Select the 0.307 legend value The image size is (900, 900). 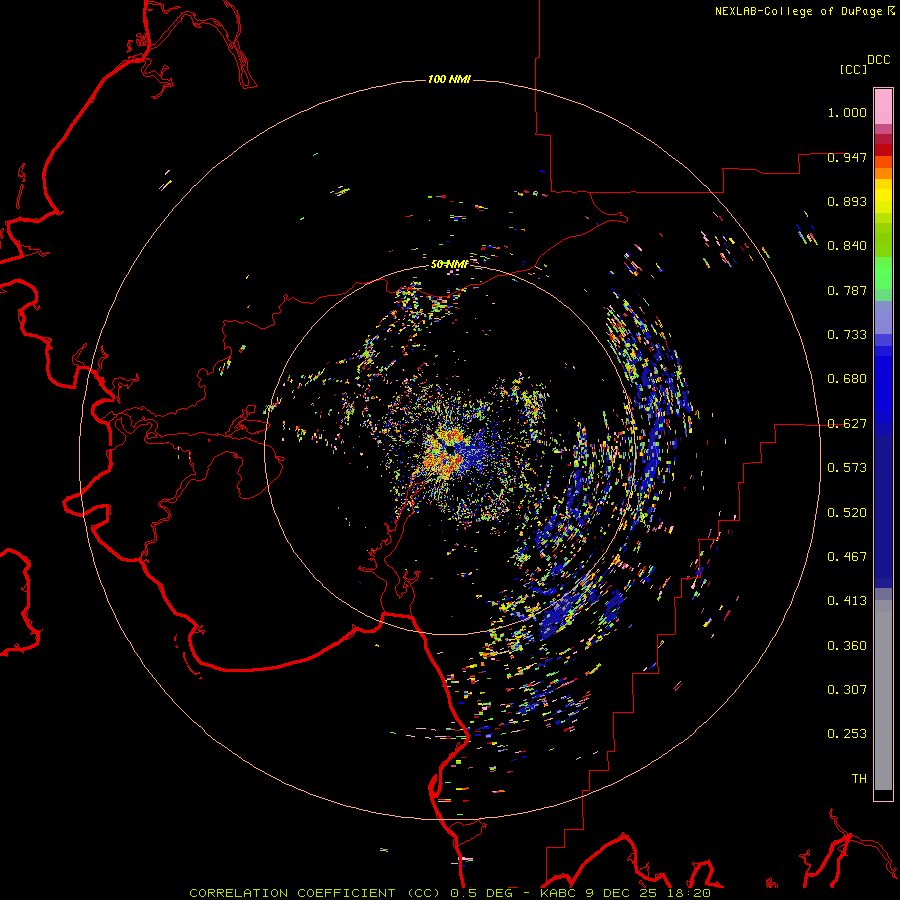(847, 690)
